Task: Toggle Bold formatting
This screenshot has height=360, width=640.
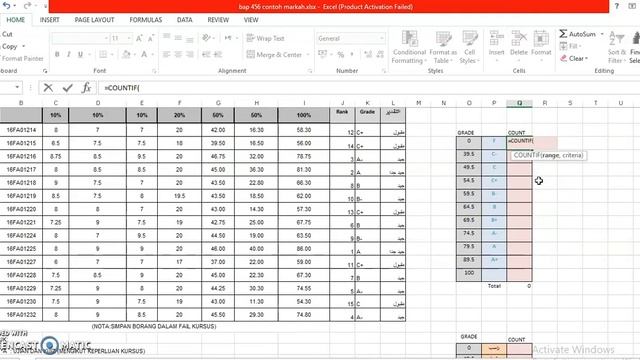Action: pos(57,54)
